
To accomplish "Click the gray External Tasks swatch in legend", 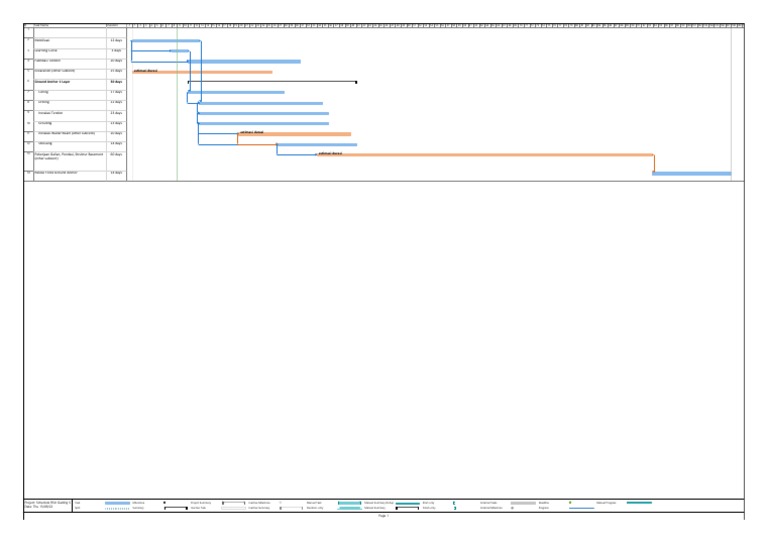I will pyautogui.click(x=523, y=503).
